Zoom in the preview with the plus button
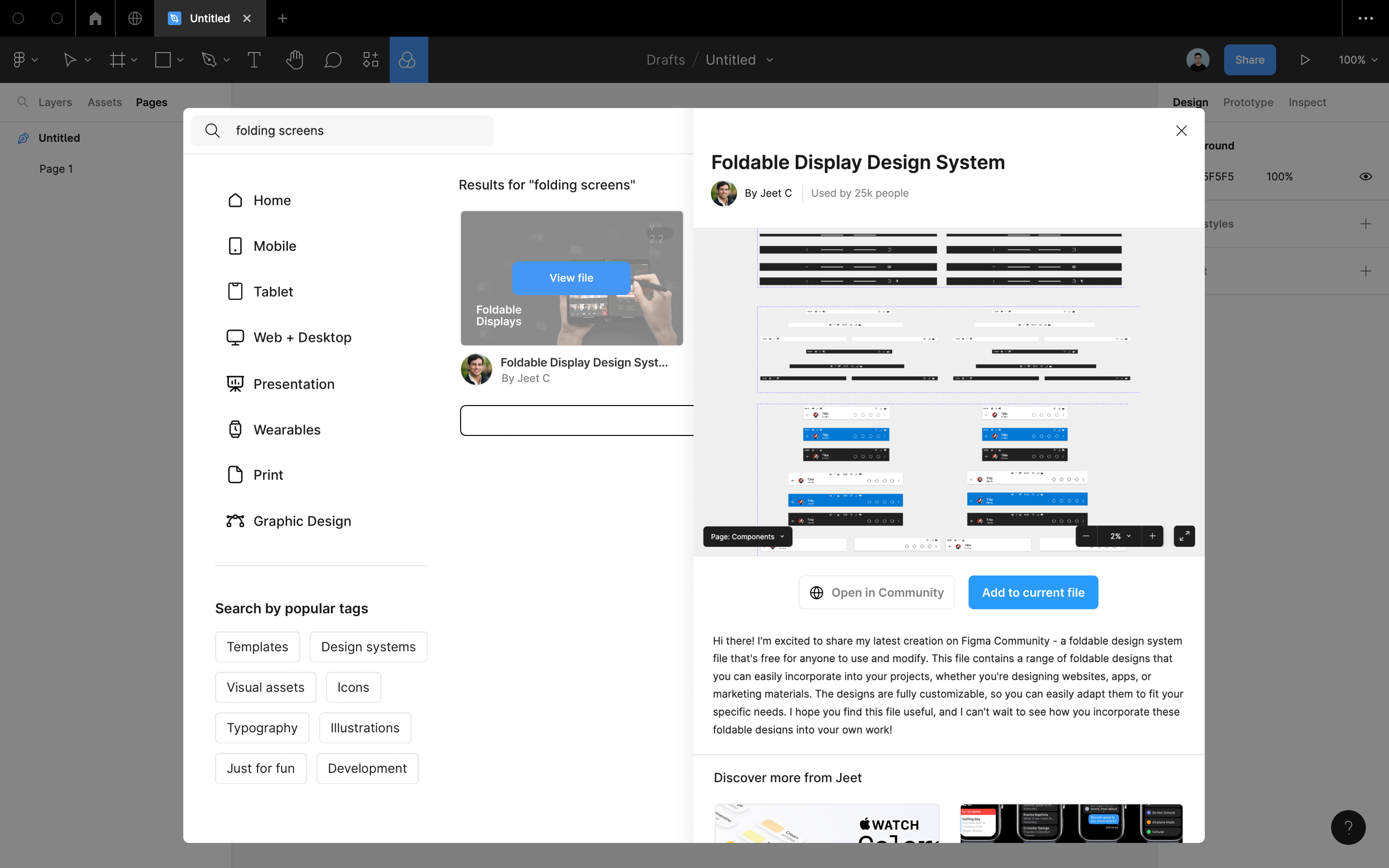Screen dimensions: 1389x868 coord(1152,536)
